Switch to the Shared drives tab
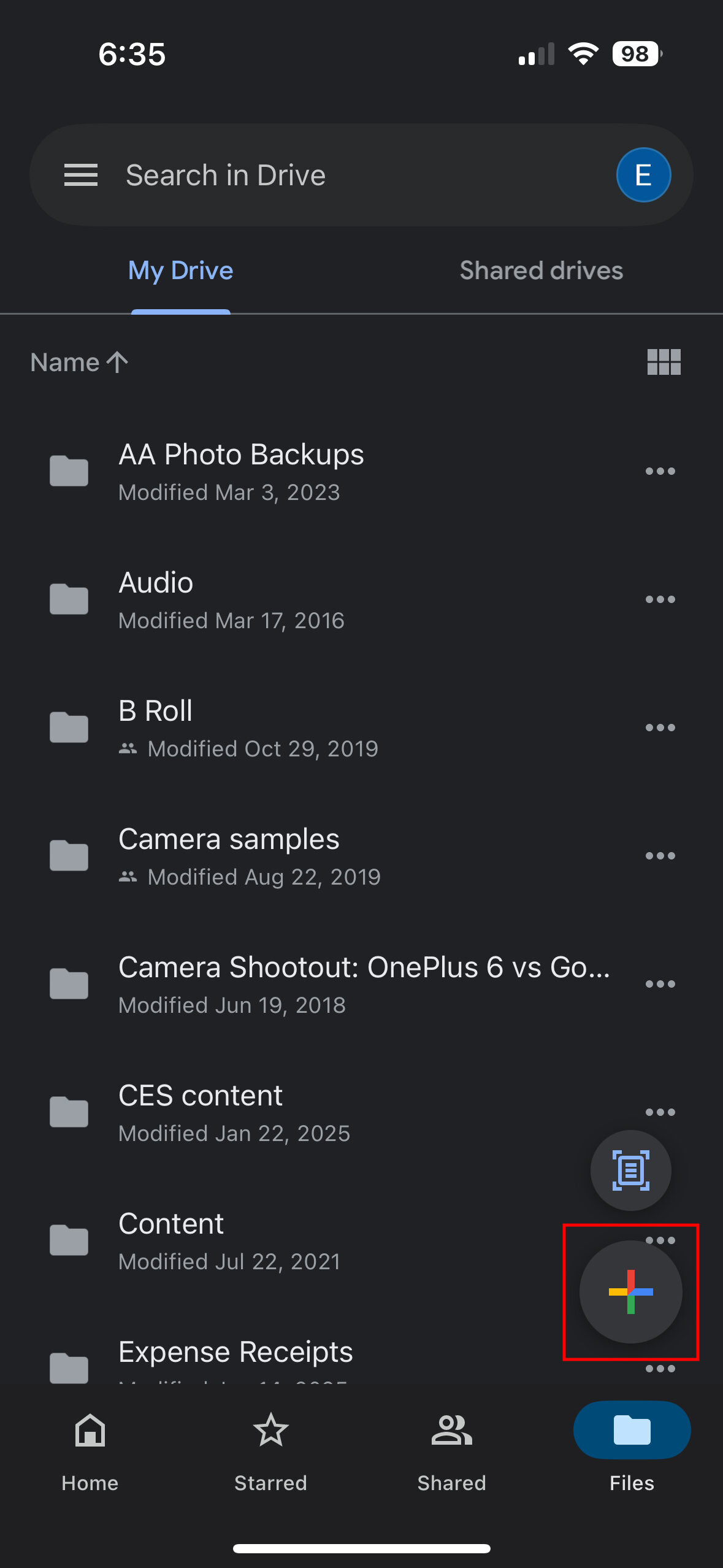The image size is (723, 1568). point(541,271)
